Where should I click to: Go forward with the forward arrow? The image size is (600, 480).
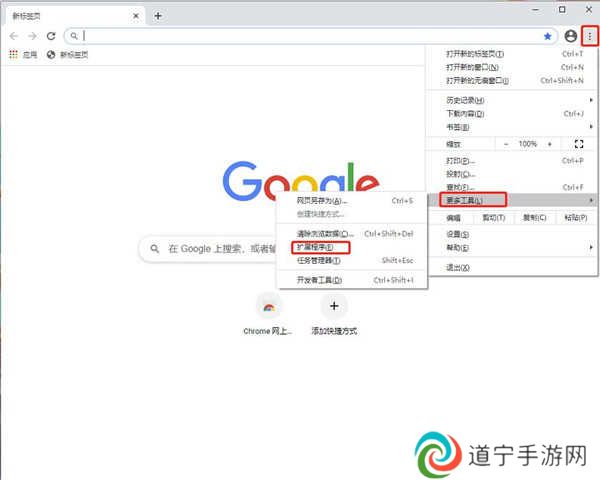(33, 36)
